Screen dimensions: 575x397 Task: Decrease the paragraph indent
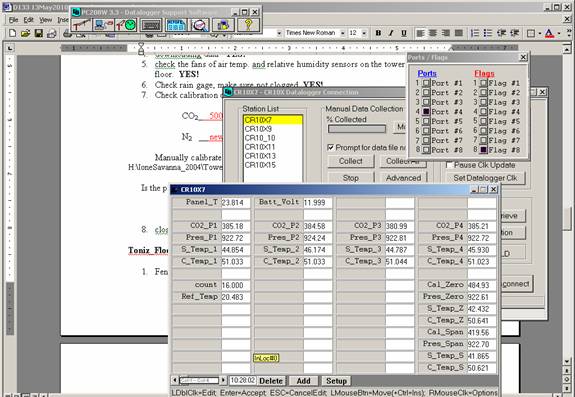501,33
